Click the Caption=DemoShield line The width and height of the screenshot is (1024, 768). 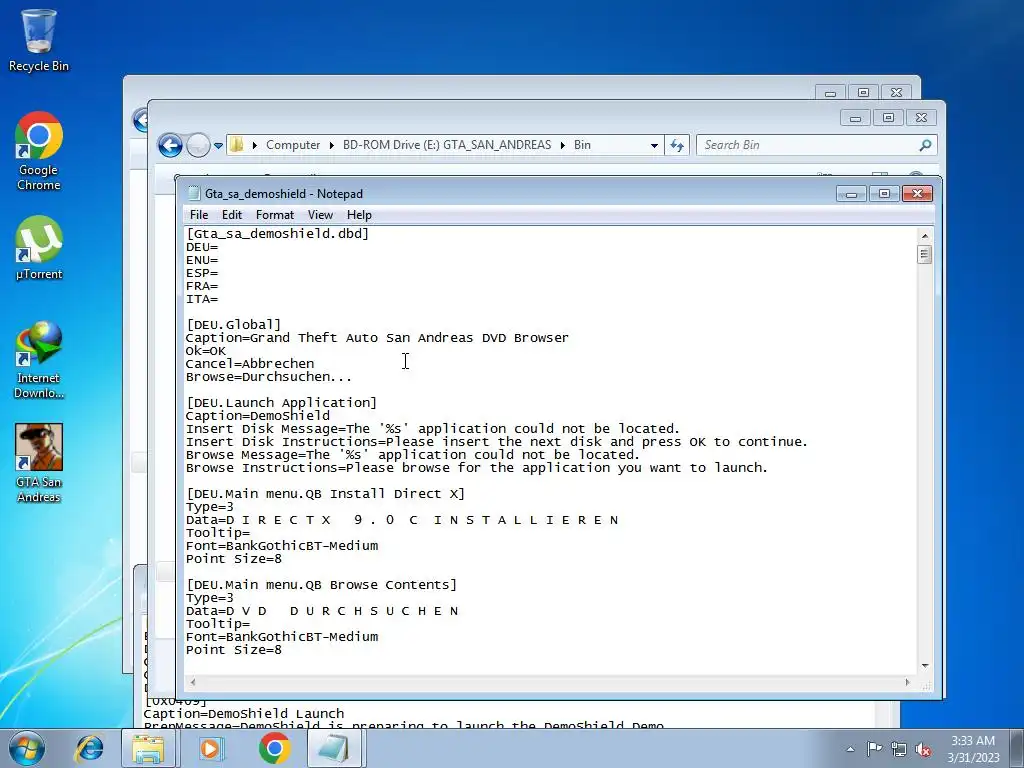257,416
